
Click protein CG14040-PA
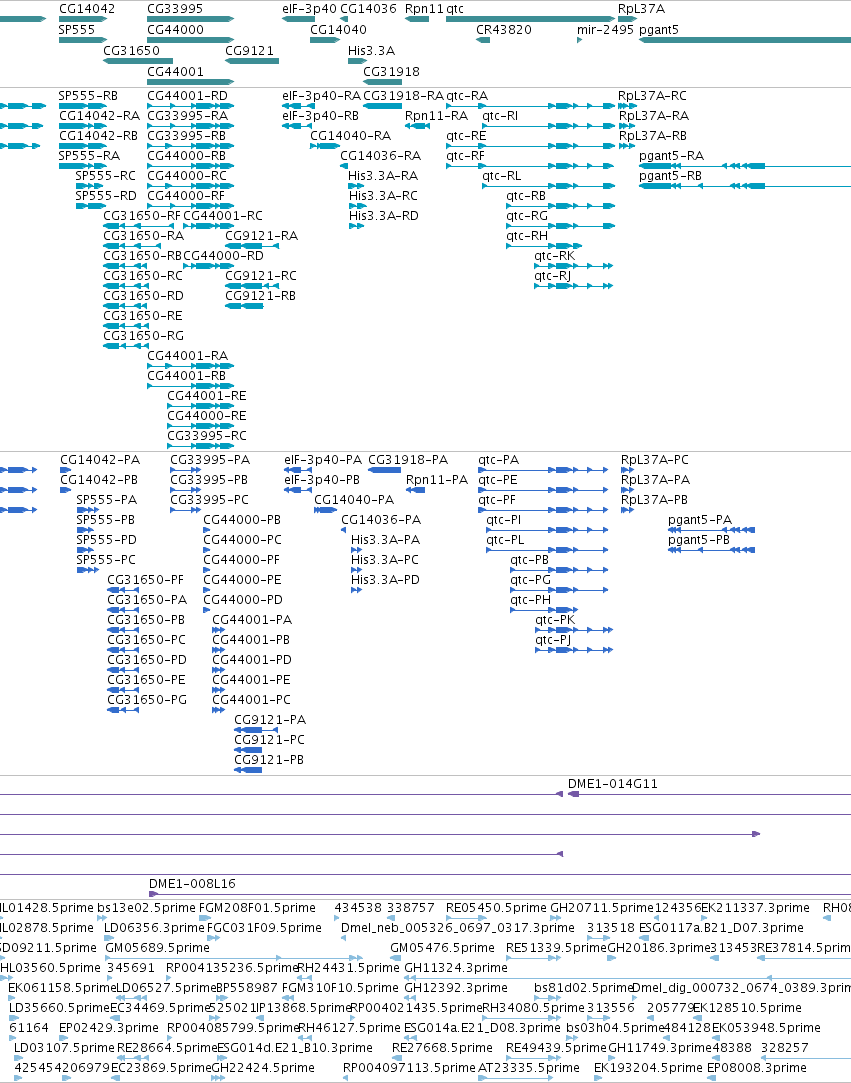click(354, 499)
